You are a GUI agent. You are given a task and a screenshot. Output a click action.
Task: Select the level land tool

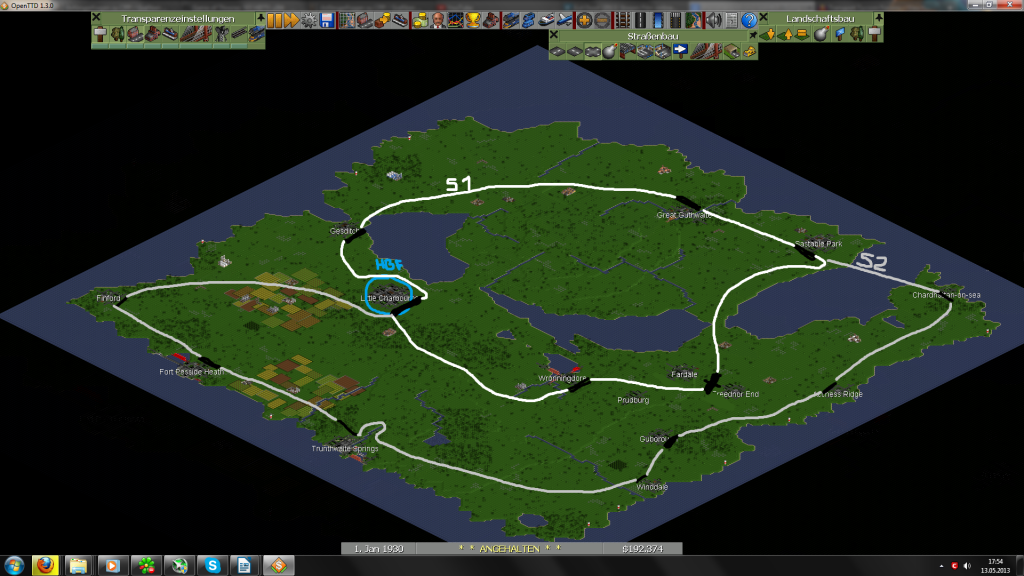pos(804,33)
